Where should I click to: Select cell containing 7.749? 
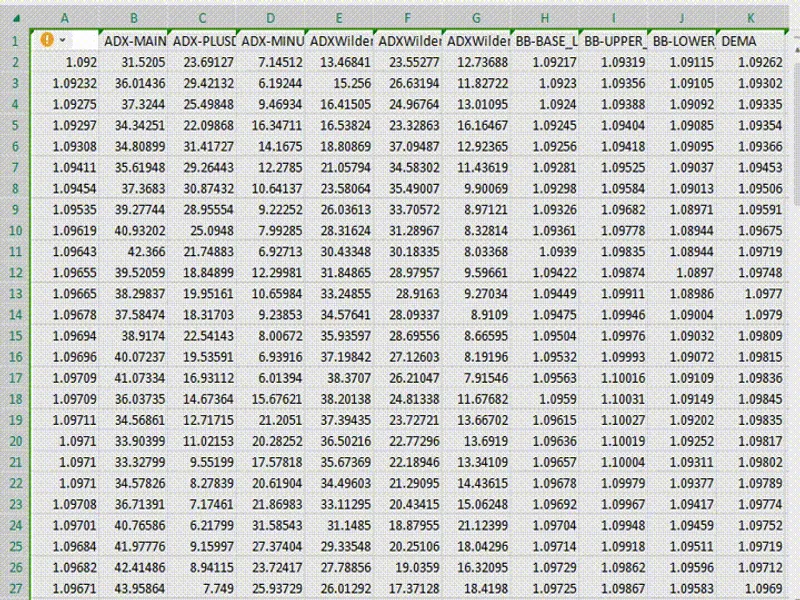click(x=202, y=588)
